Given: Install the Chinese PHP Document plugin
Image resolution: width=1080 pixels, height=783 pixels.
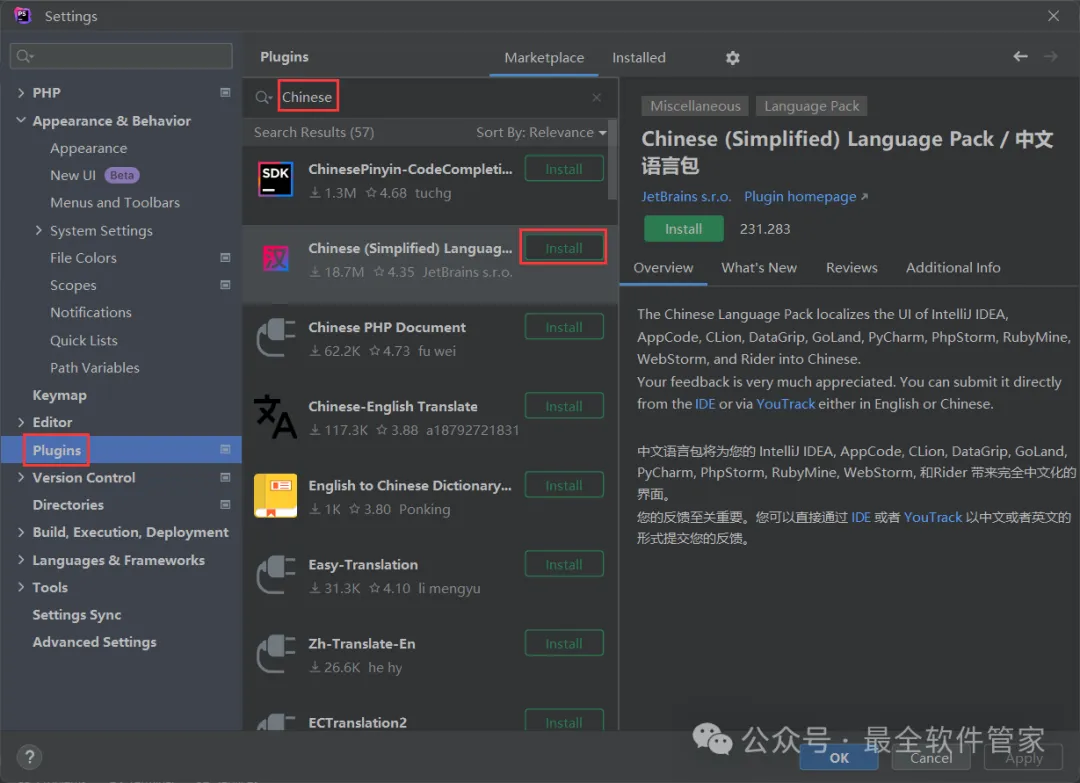Looking at the screenshot, I should (x=564, y=327).
